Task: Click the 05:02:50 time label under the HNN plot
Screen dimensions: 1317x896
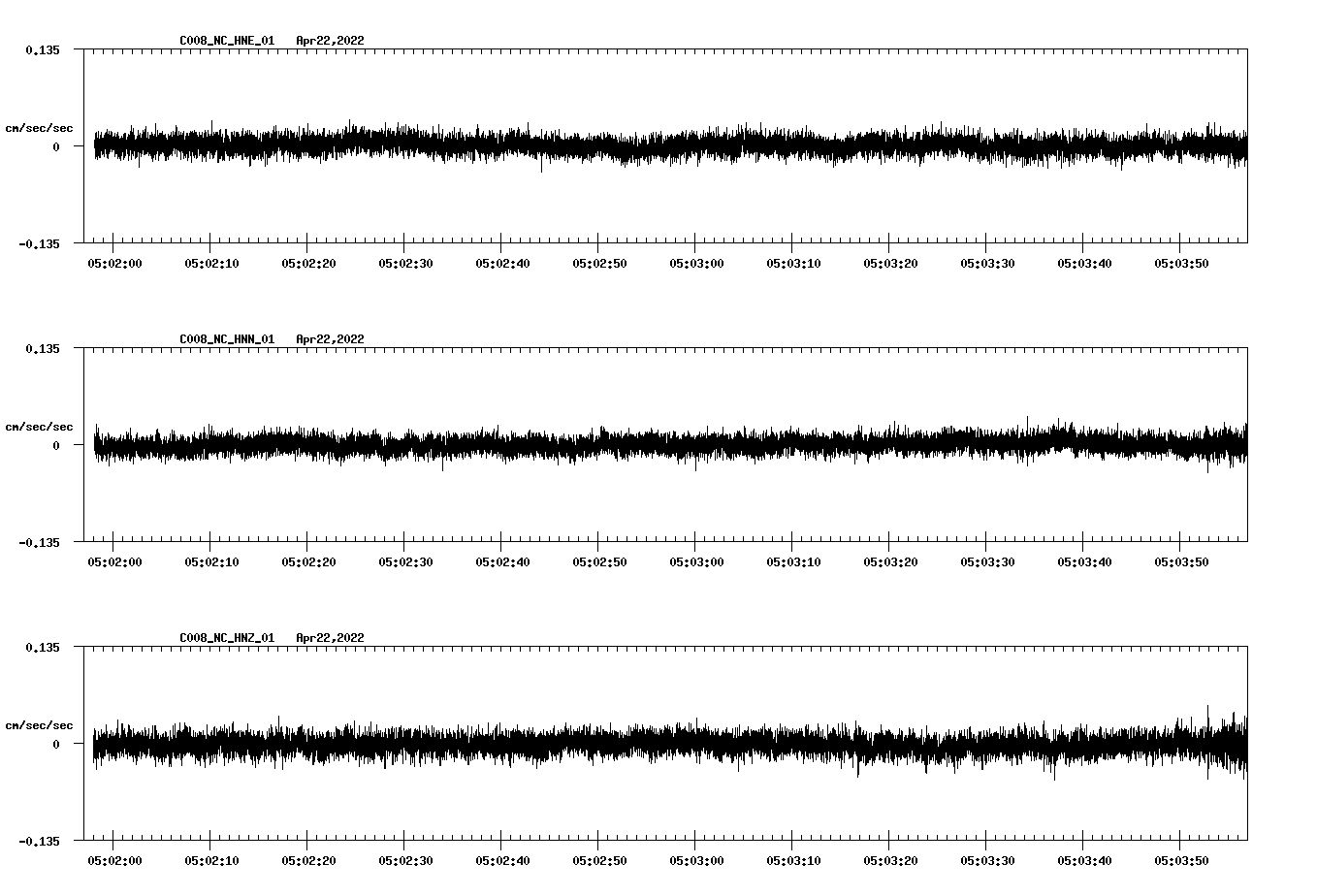Action: point(599,561)
